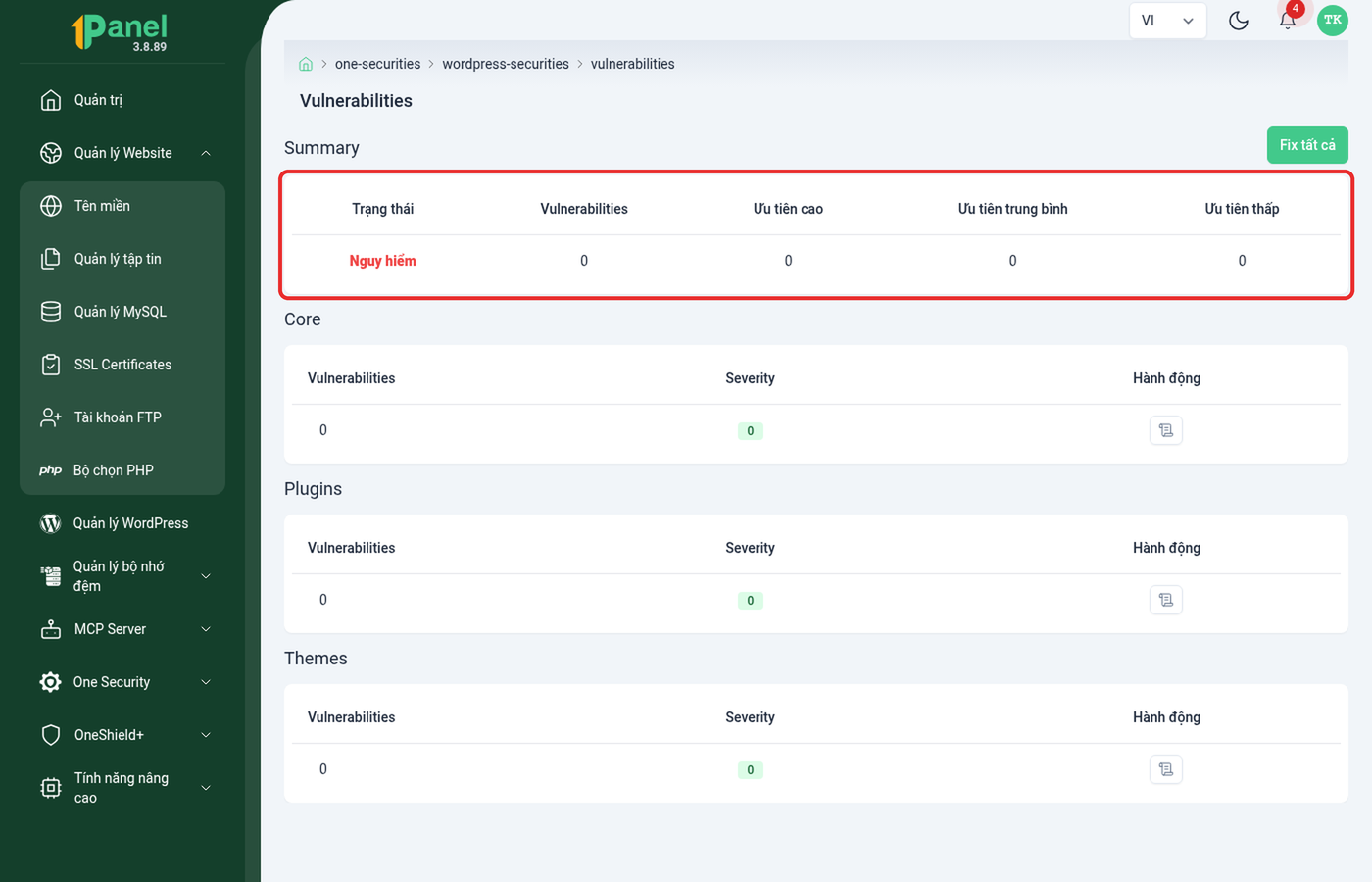Open the VI language dropdown
Screen dimensions: 1372x882
tap(1167, 21)
